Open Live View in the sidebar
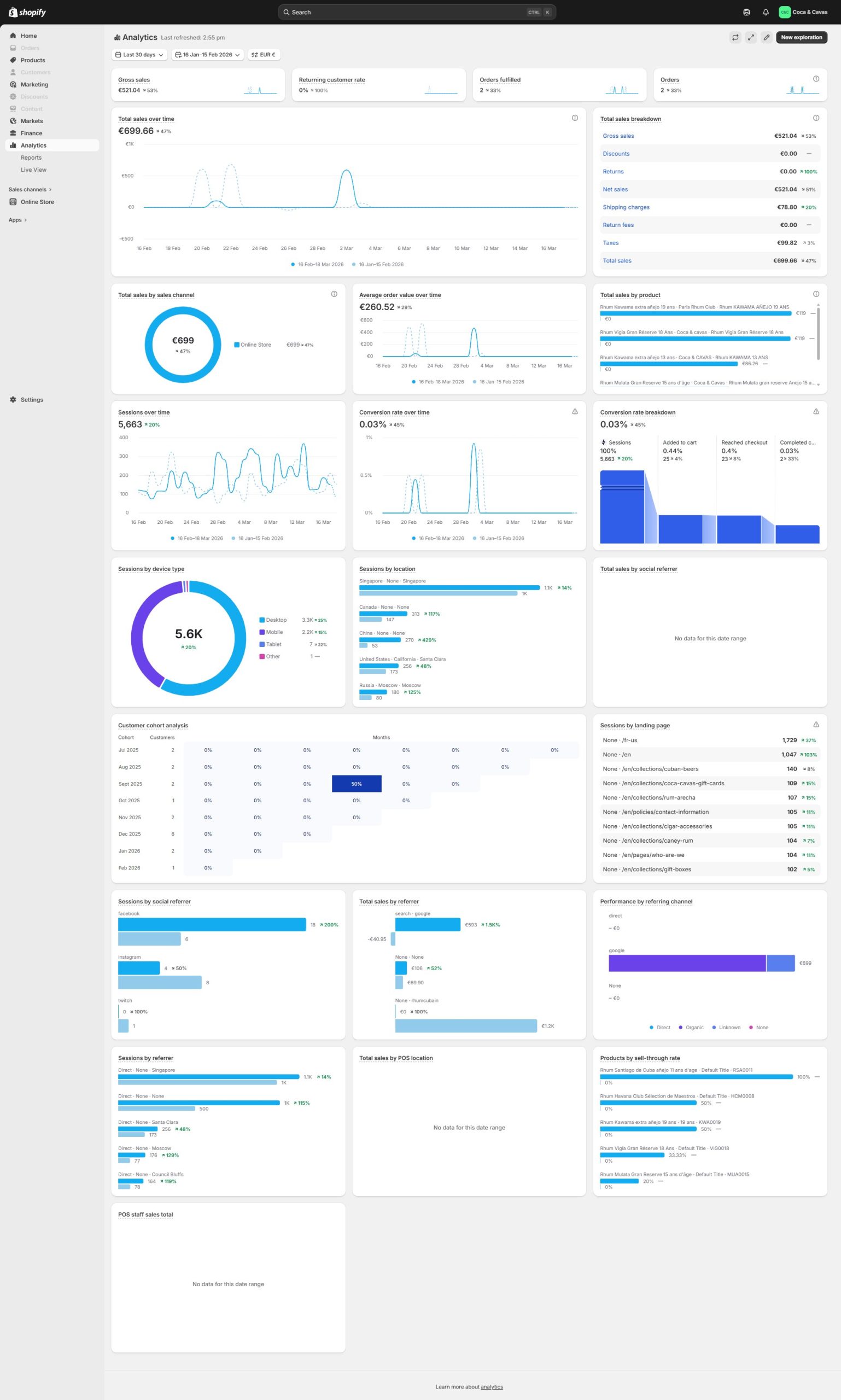The image size is (841, 1400). coord(33,170)
